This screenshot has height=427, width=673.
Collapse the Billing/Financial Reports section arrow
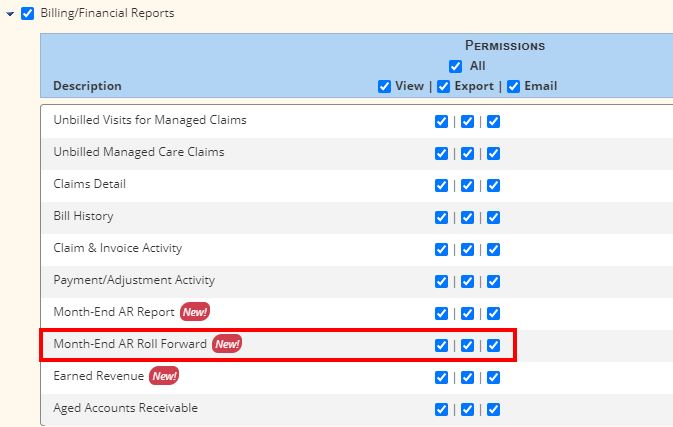tap(10, 14)
